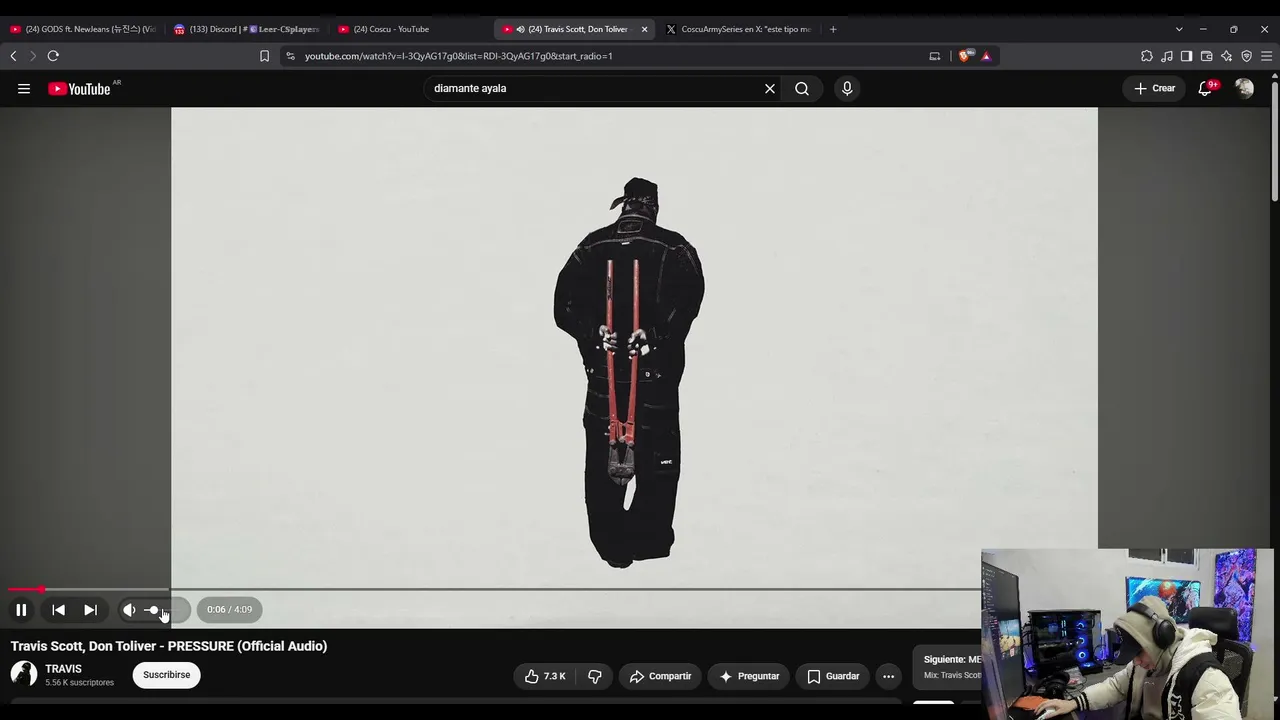Screen dimensions: 1280x720
Task: Click the Crear button
Action: pyautogui.click(x=1155, y=89)
